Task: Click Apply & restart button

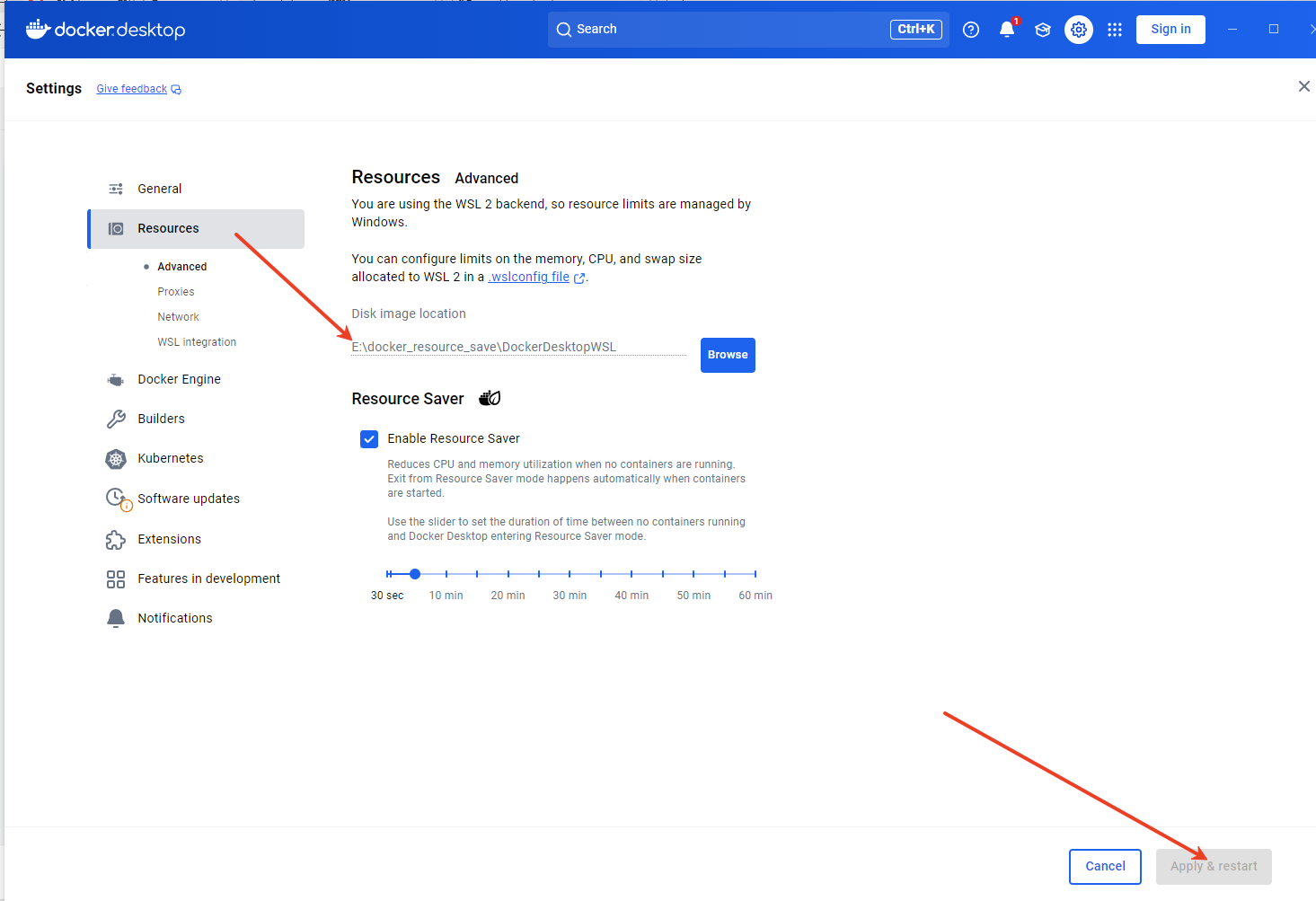Action: [x=1214, y=867]
